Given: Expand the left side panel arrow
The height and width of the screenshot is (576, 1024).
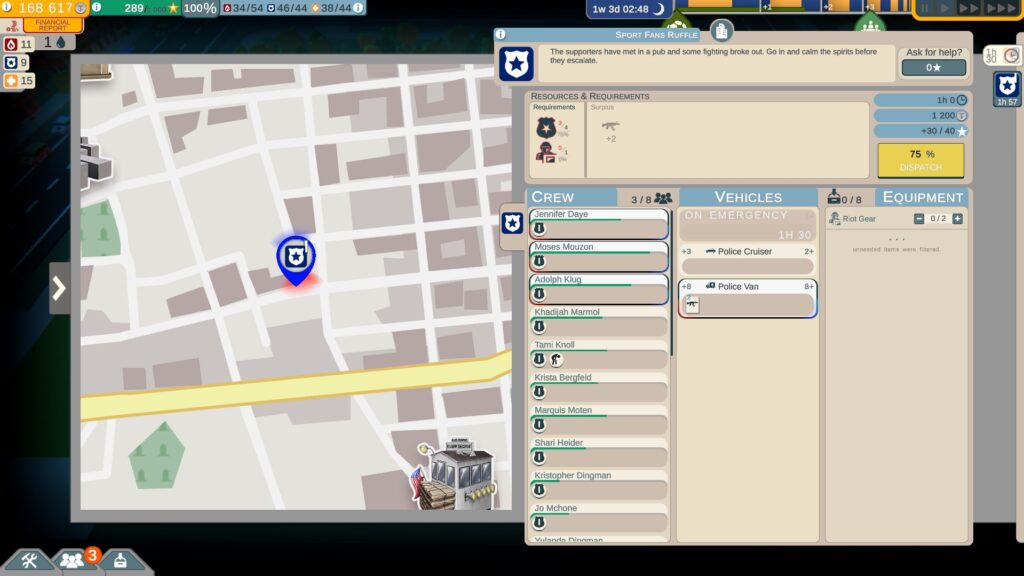Looking at the screenshot, I should pyautogui.click(x=59, y=288).
